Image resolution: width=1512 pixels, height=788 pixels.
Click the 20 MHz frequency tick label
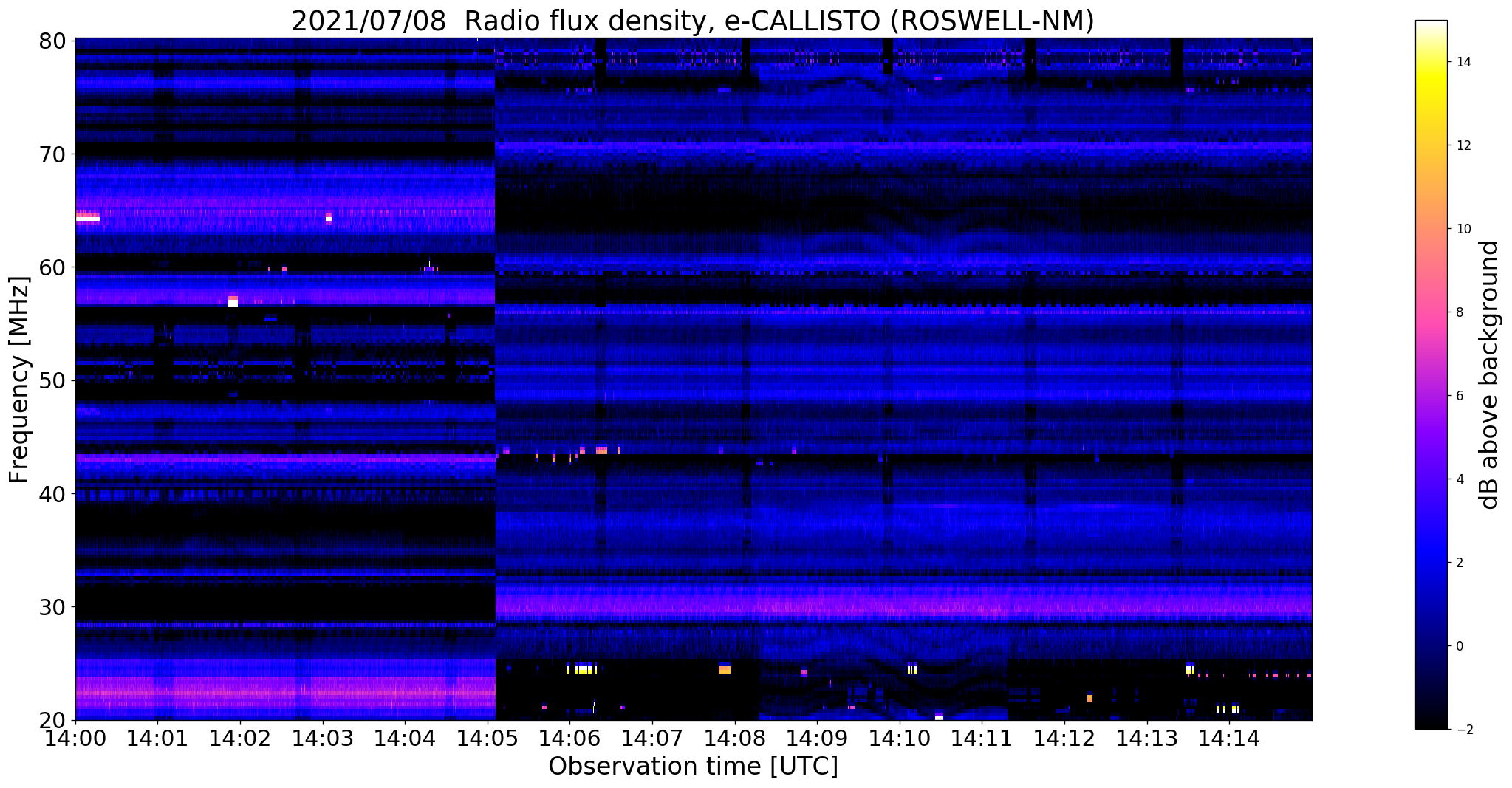(52, 720)
